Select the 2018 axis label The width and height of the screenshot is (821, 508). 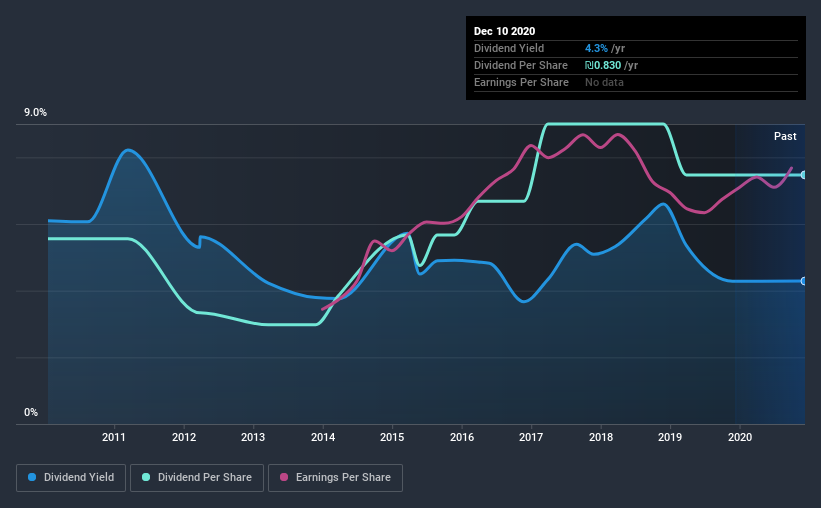click(x=601, y=437)
